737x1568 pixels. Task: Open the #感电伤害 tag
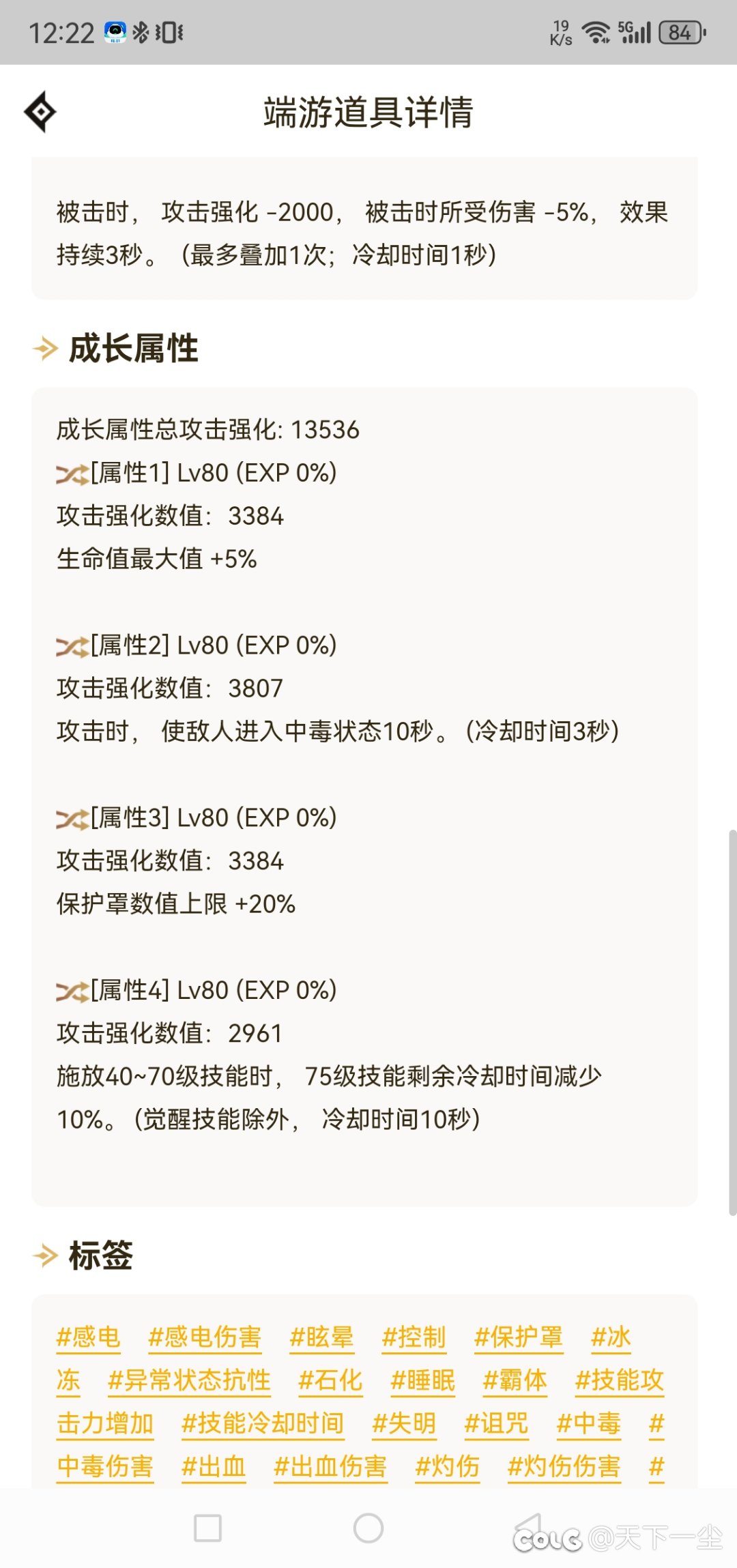(x=205, y=1337)
